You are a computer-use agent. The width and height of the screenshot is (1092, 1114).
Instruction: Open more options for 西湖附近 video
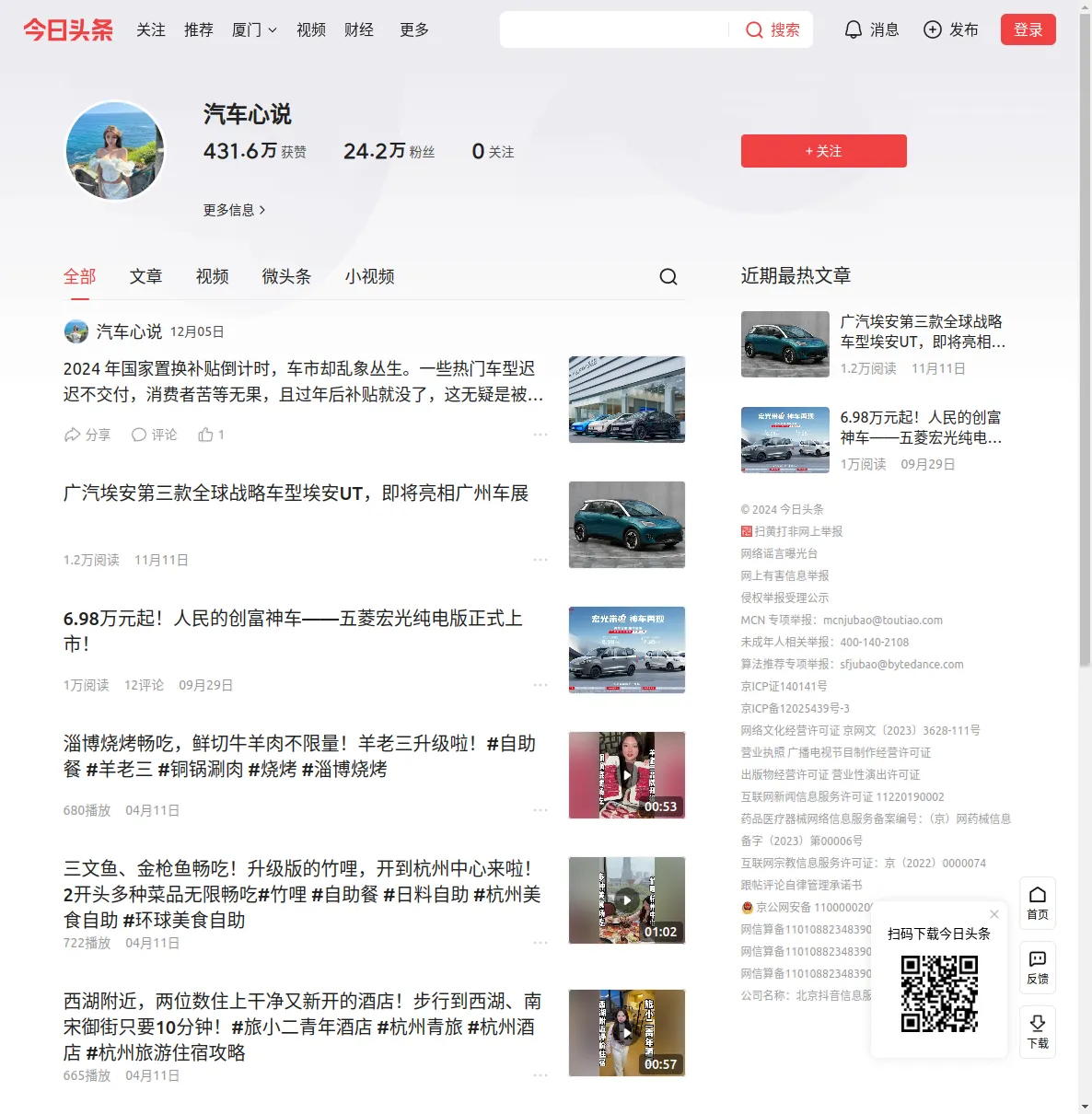point(540,1075)
